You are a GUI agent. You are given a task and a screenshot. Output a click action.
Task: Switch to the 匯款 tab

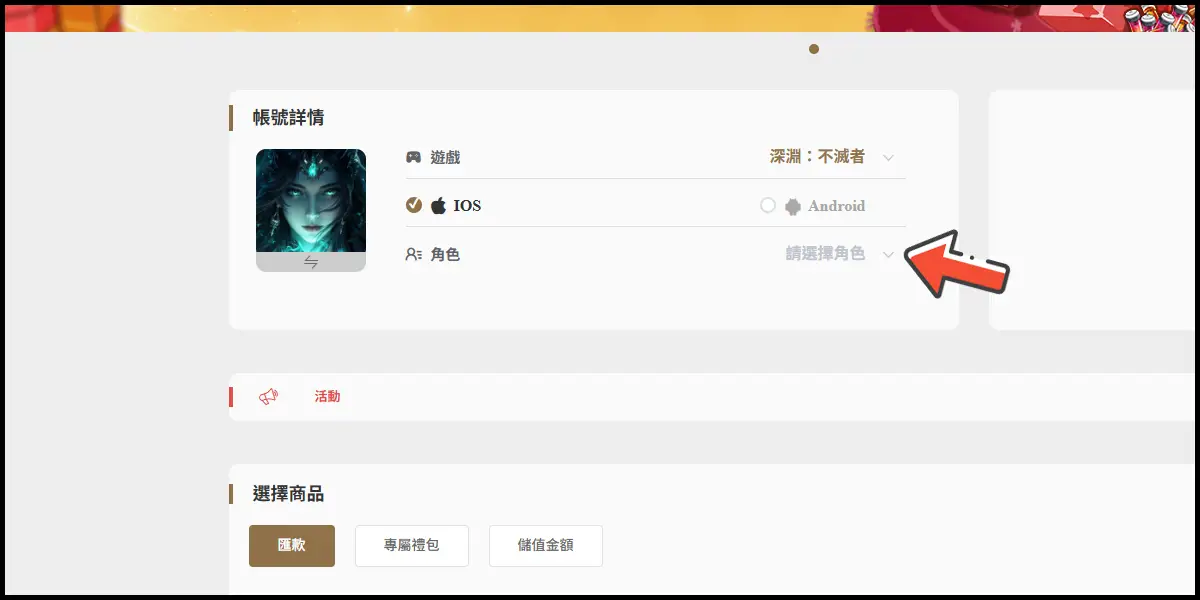click(x=292, y=546)
